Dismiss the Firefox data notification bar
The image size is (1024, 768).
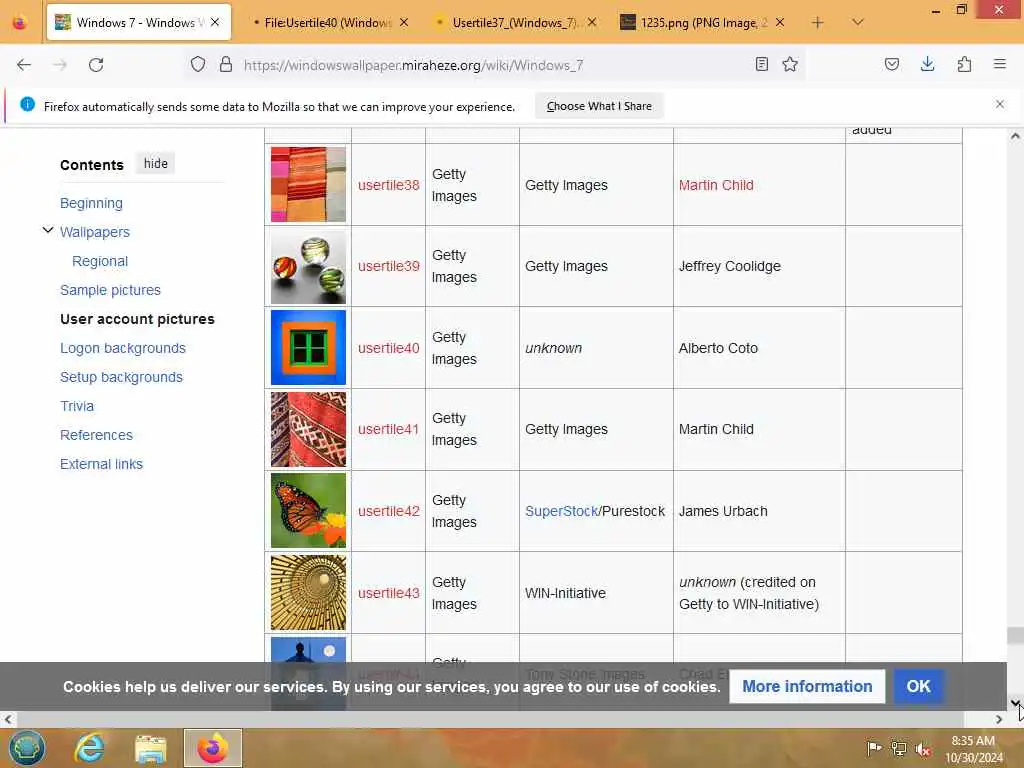(999, 104)
